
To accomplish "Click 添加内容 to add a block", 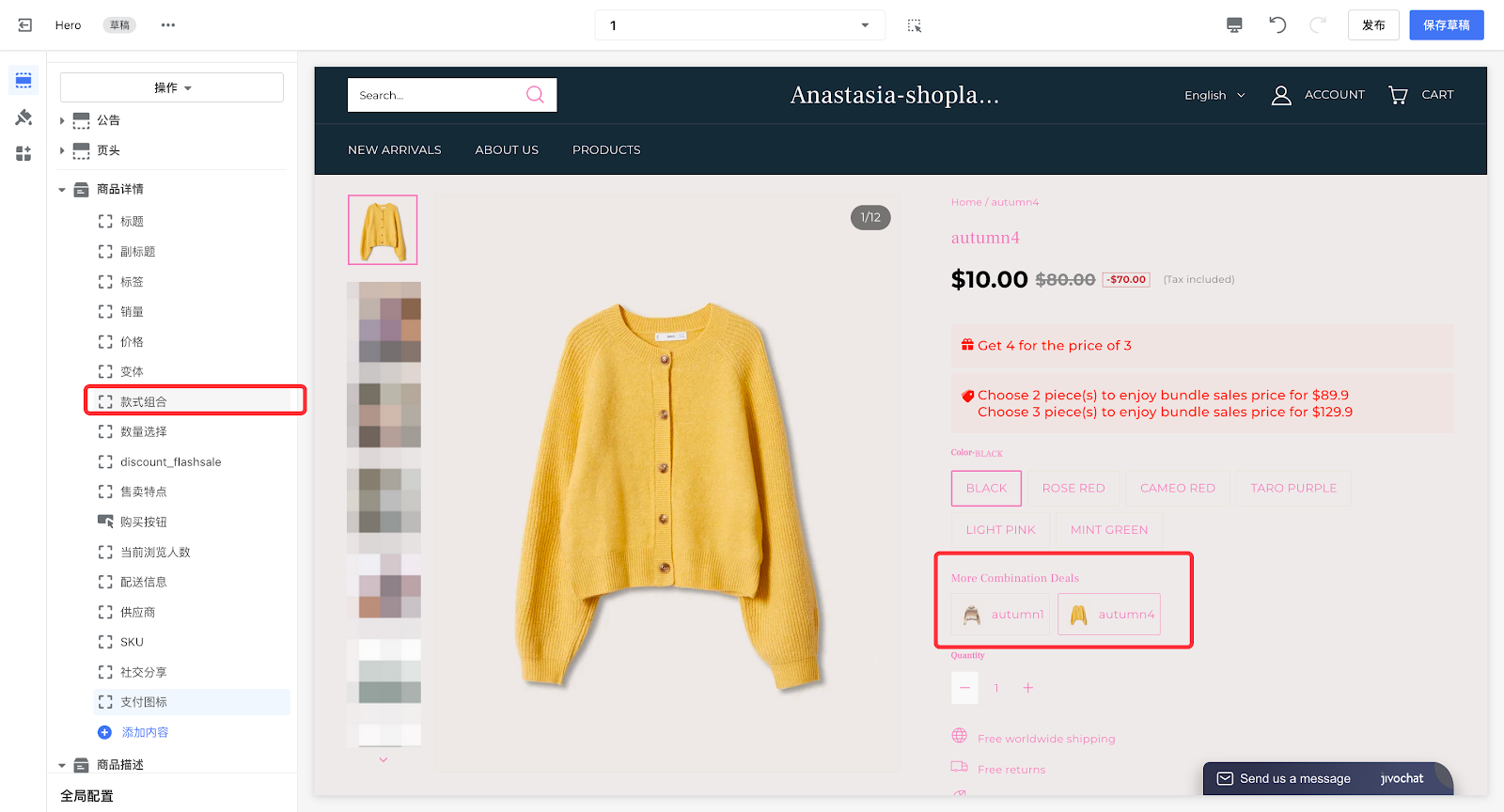I will 144,732.
